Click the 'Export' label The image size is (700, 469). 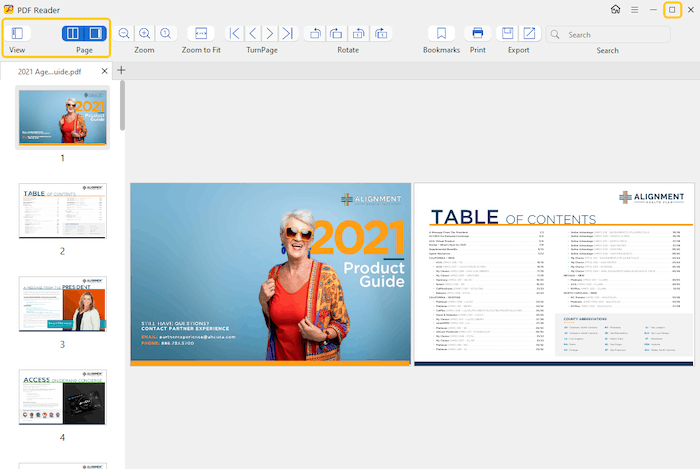(x=519, y=50)
